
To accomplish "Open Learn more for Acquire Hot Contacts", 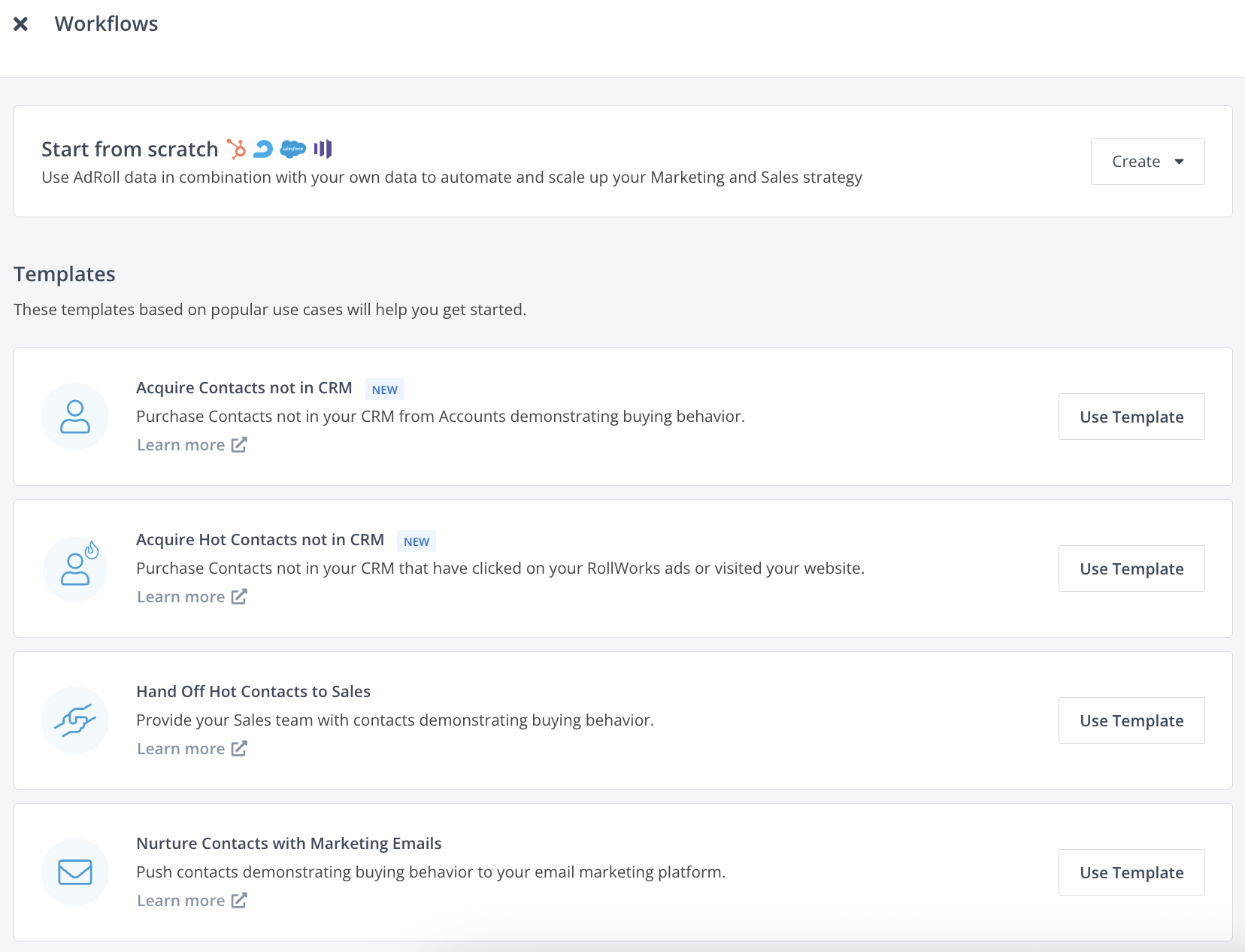I will click(x=191, y=597).
